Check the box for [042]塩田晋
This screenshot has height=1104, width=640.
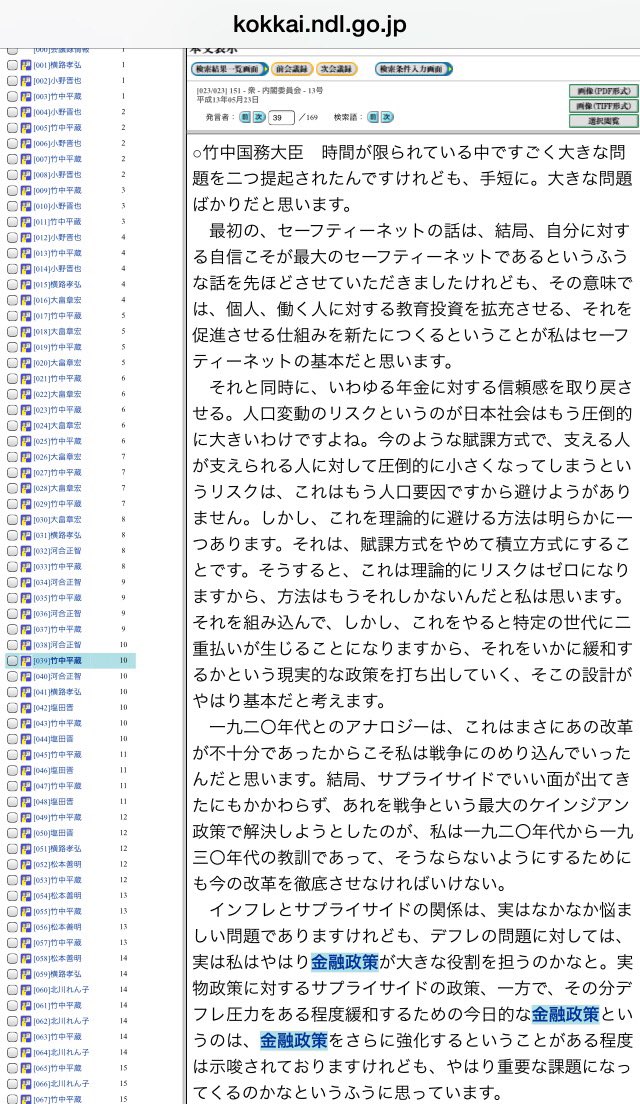[13, 708]
